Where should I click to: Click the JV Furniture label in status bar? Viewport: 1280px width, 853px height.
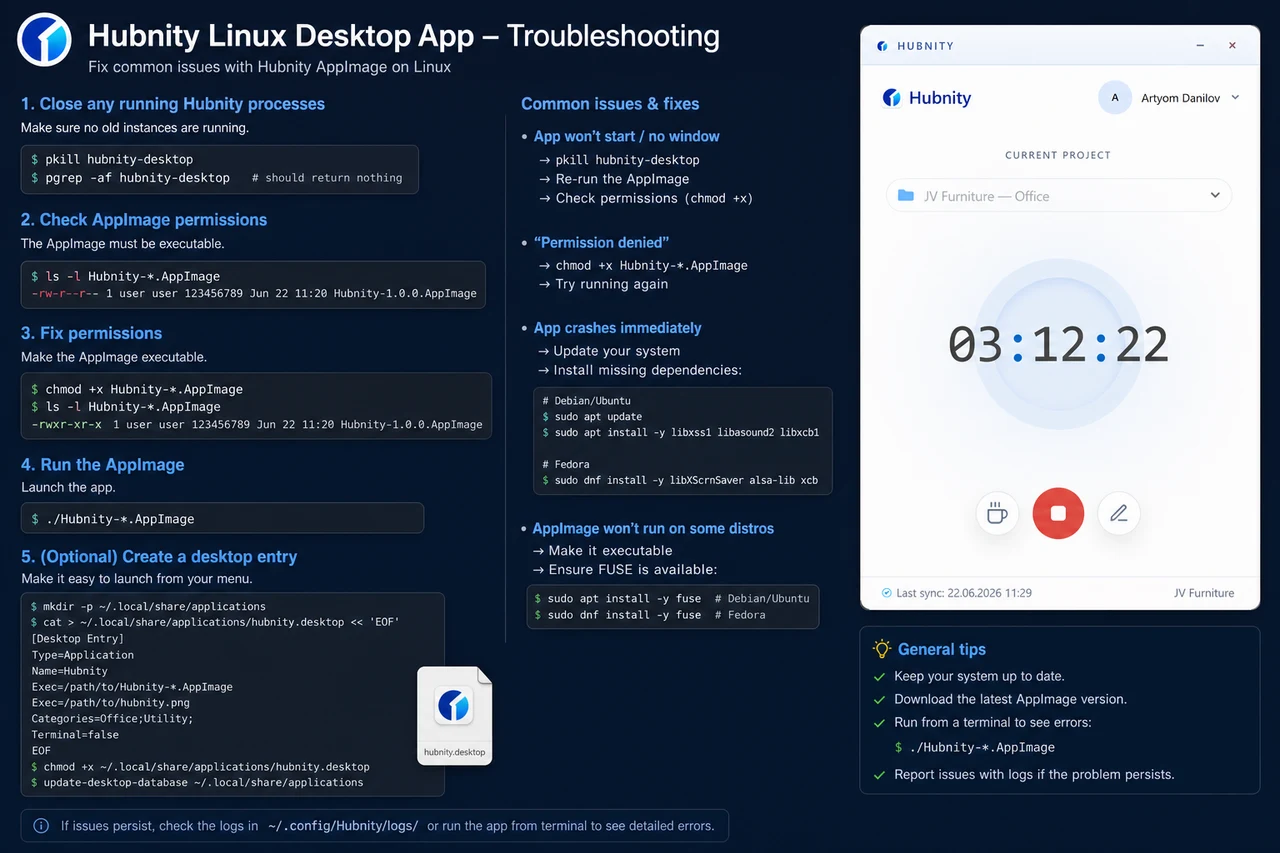(x=1204, y=593)
